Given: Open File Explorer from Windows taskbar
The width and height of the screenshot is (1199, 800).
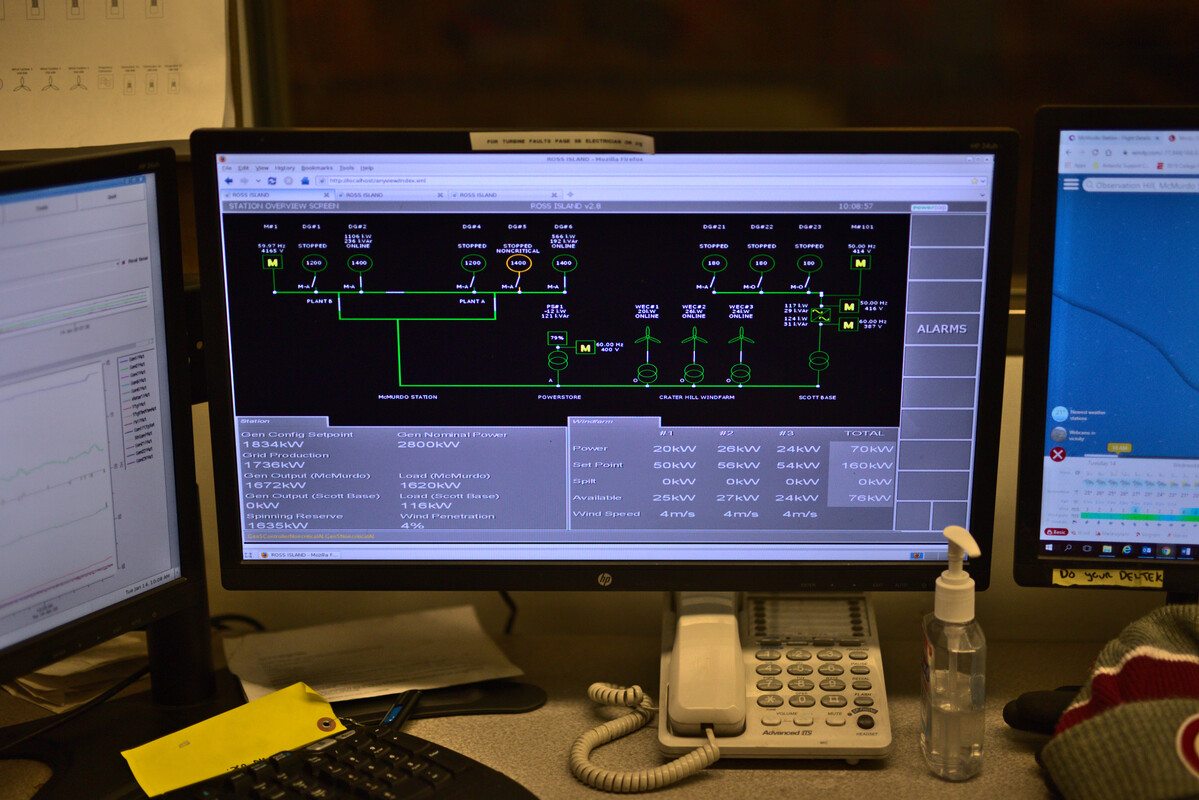Looking at the screenshot, I should 1107,549.
